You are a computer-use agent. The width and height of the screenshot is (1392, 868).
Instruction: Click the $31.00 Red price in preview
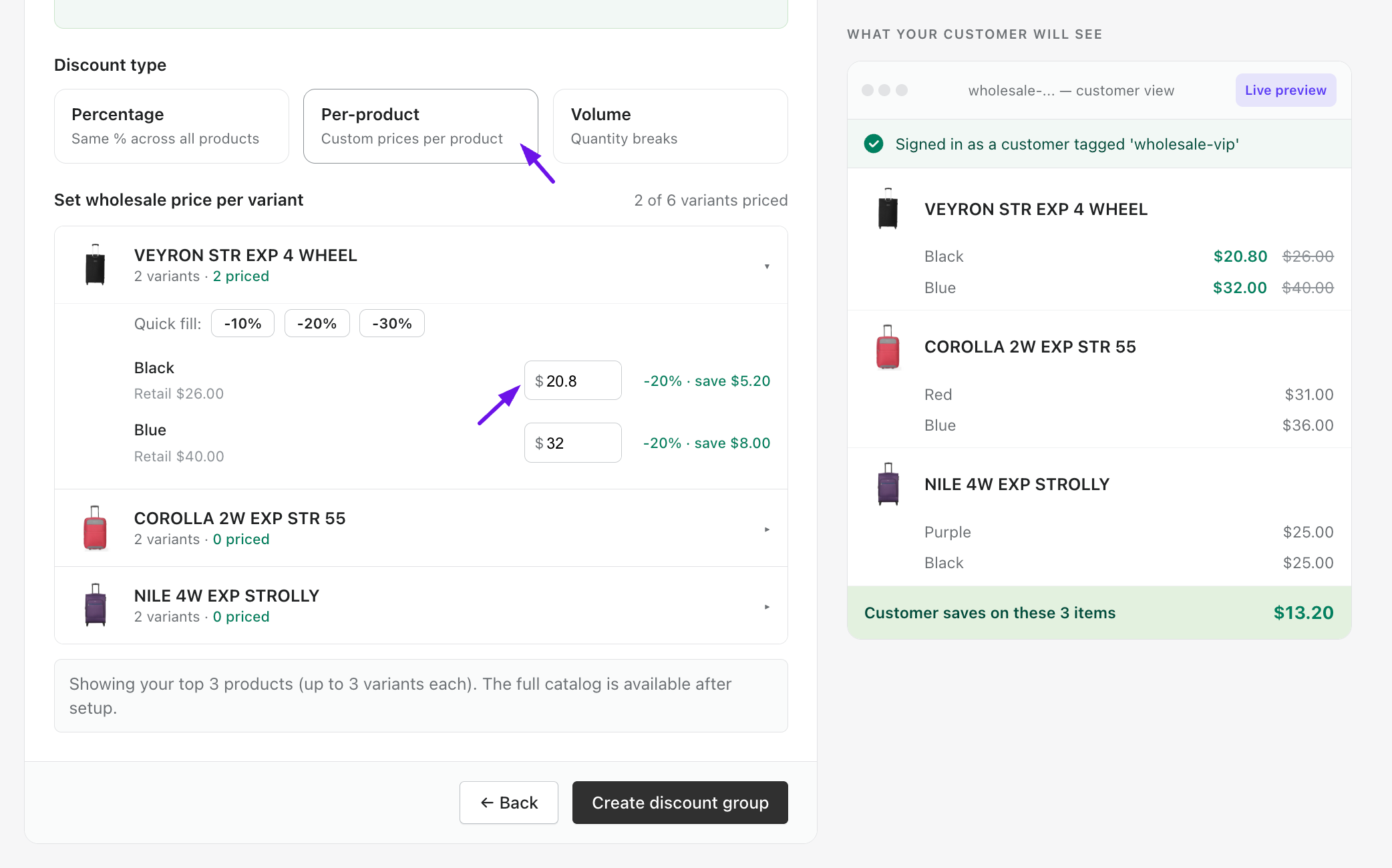pyautogui.click(x=1309, y=395)
